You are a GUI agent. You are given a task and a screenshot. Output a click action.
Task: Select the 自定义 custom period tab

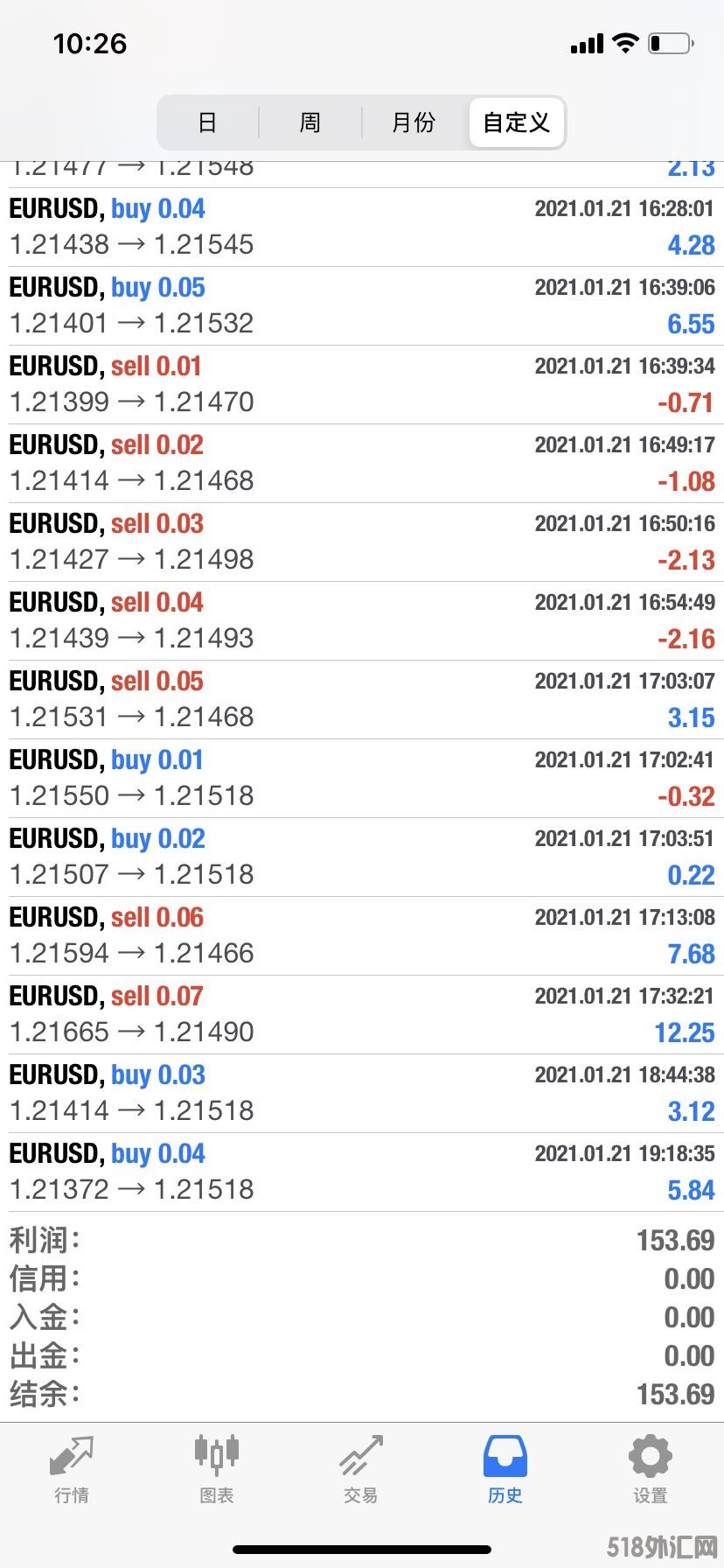click(517, 122)
